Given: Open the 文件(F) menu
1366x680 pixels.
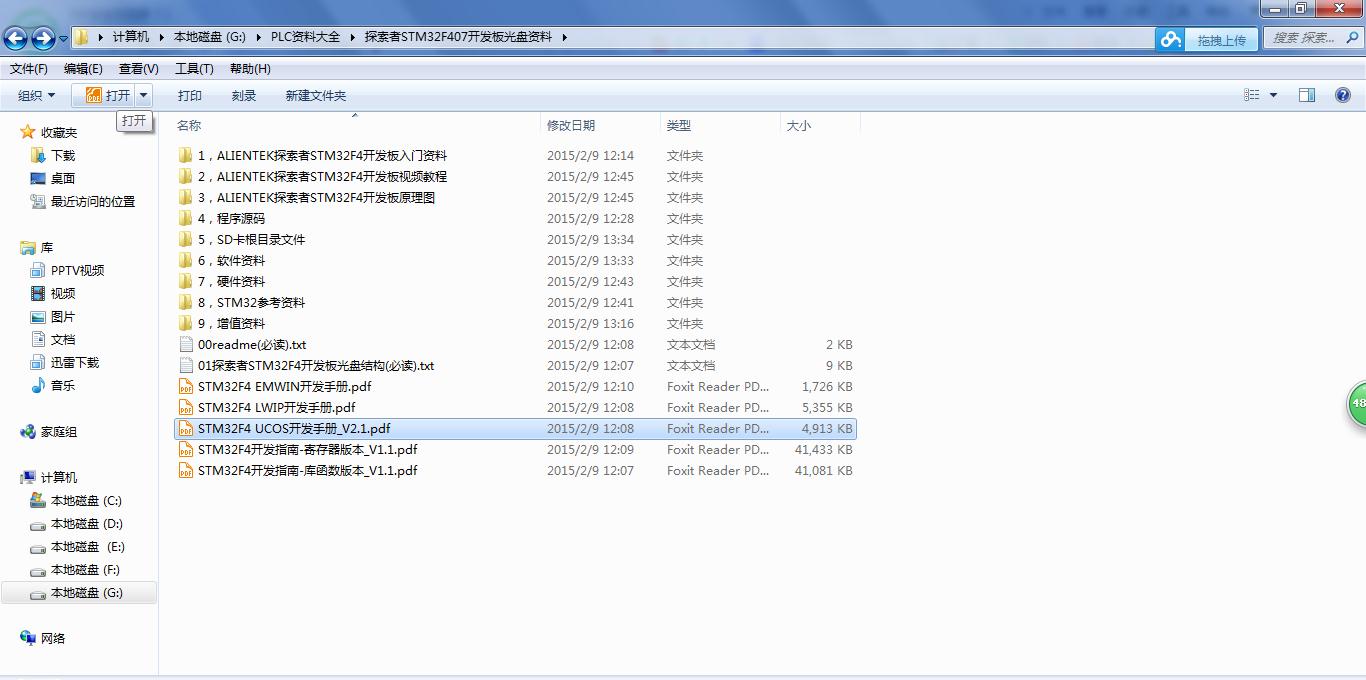Looking at the screenshot, I should tap(29, 69).
